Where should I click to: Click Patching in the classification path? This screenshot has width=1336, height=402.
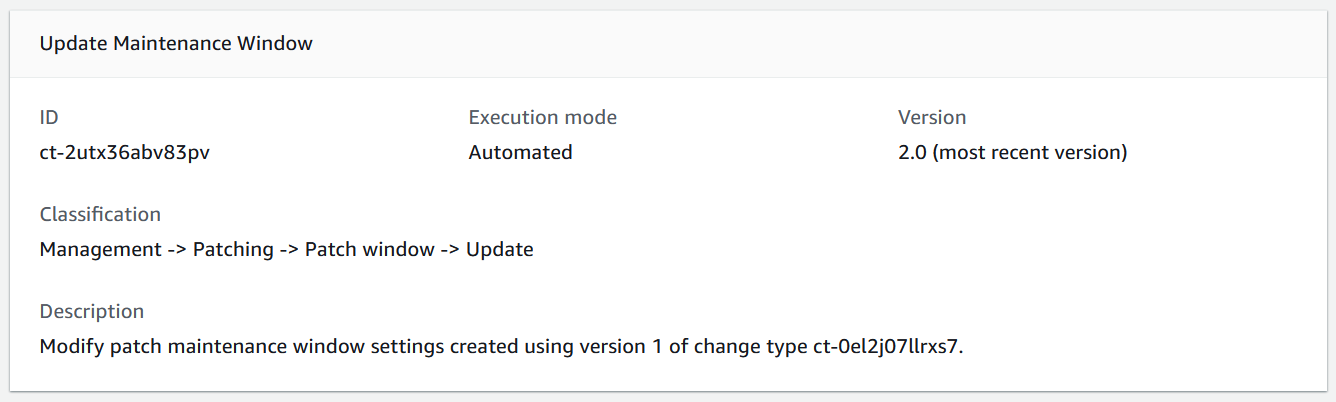(233, 250)
